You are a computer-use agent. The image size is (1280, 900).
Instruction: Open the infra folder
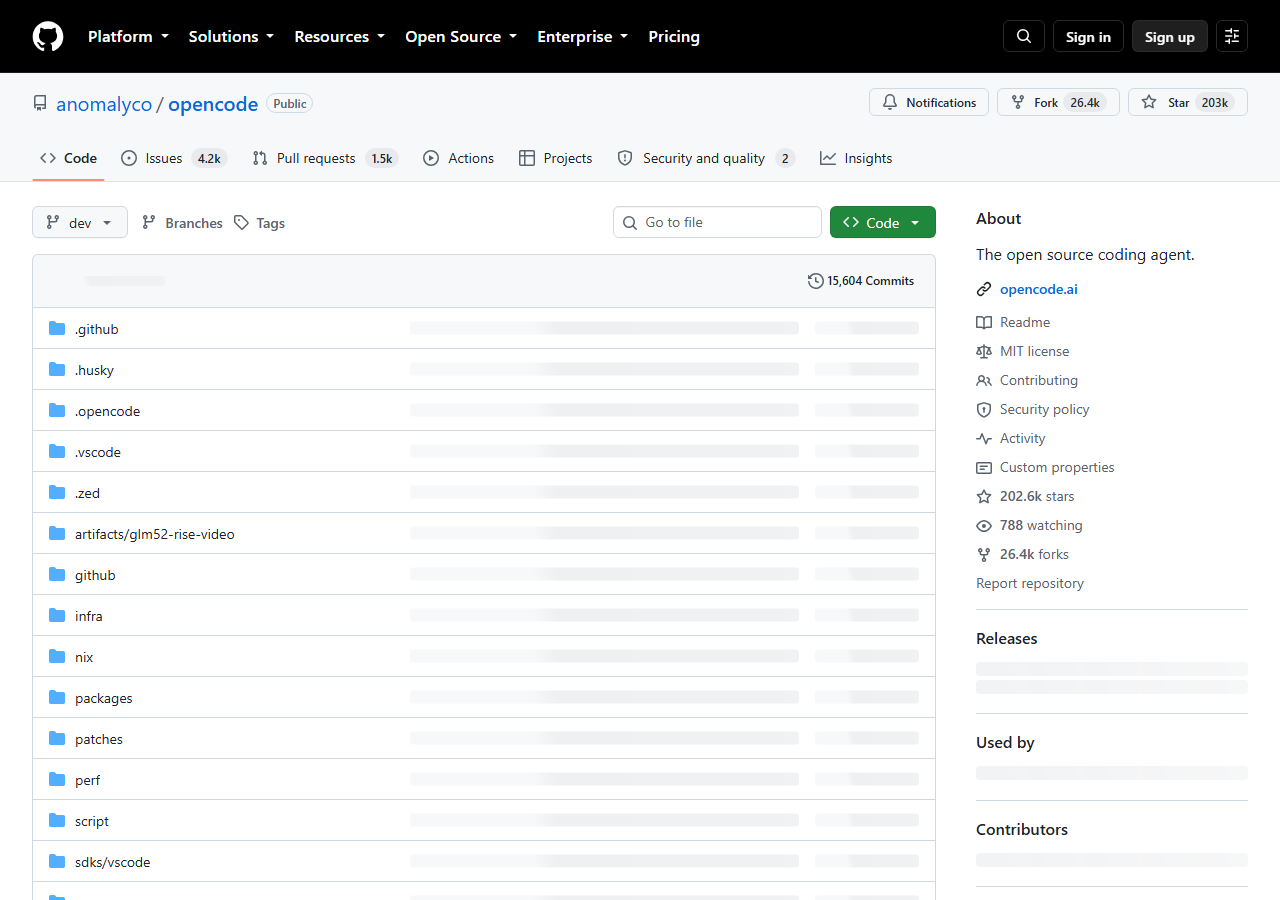[x=89, y=616]
